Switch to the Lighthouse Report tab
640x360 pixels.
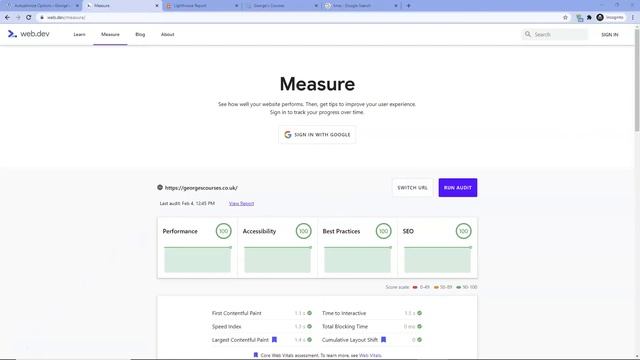tap(202, 6)
